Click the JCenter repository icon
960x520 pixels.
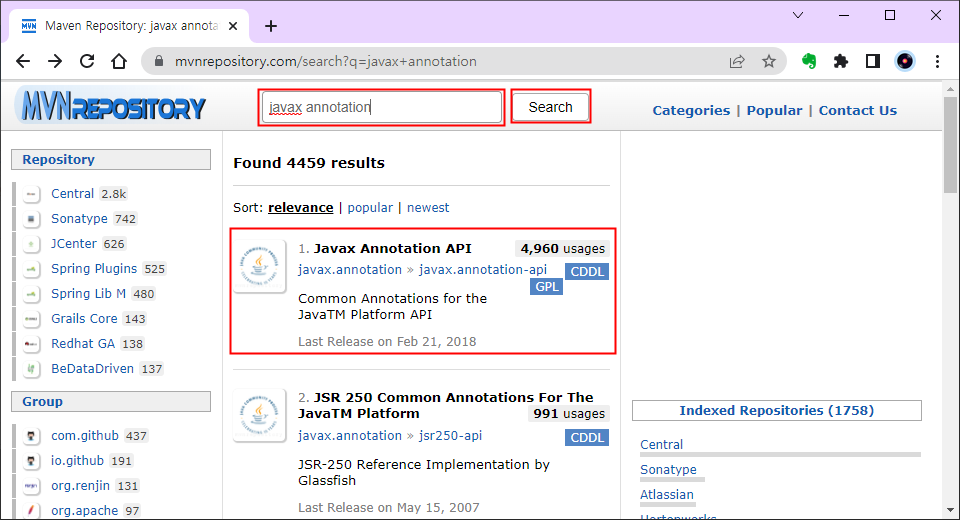[31, 244]
